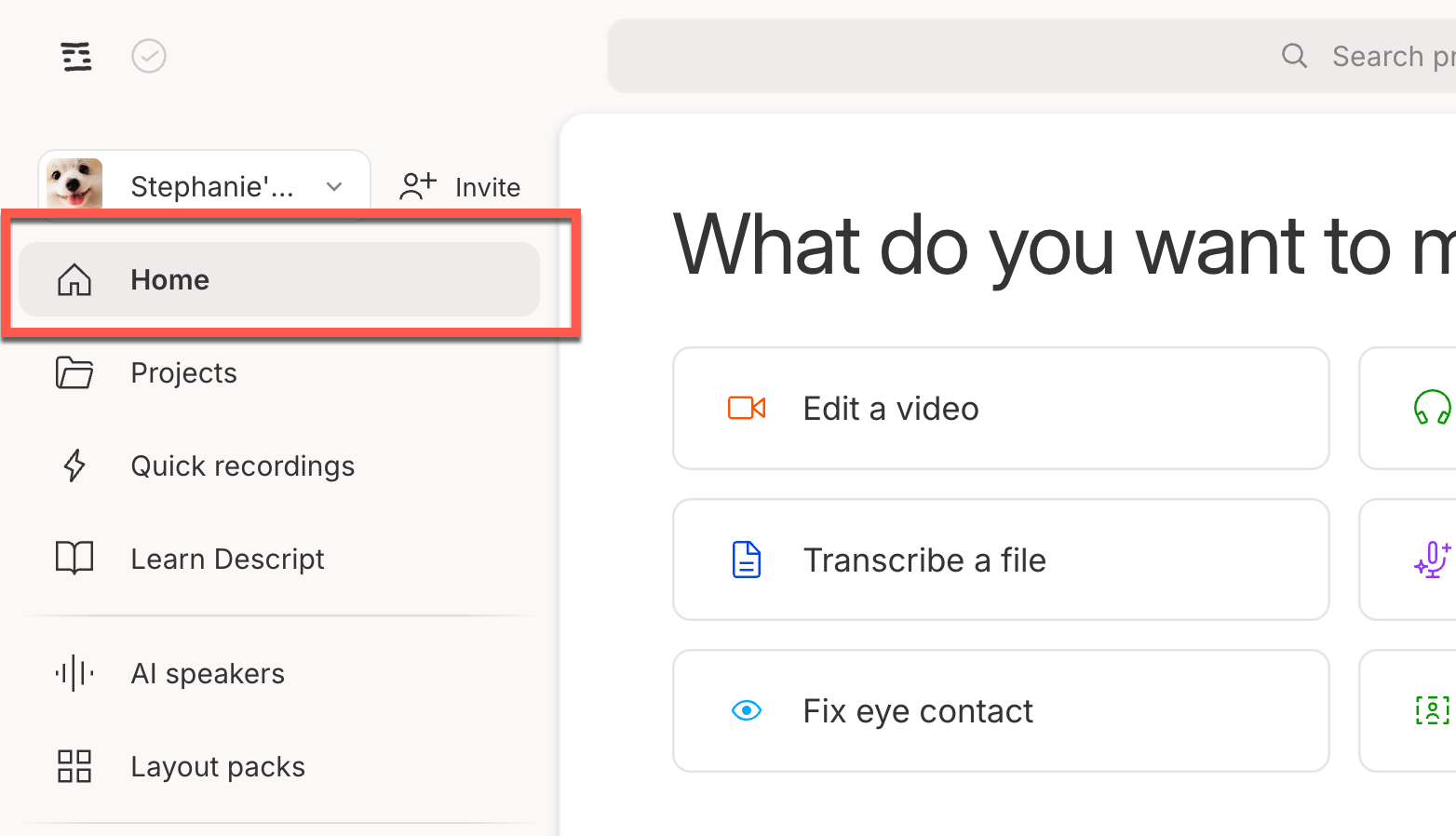The image size is (1456, 836).
Task: Choose the Fix eye contact card
Action: point(1001,711)
